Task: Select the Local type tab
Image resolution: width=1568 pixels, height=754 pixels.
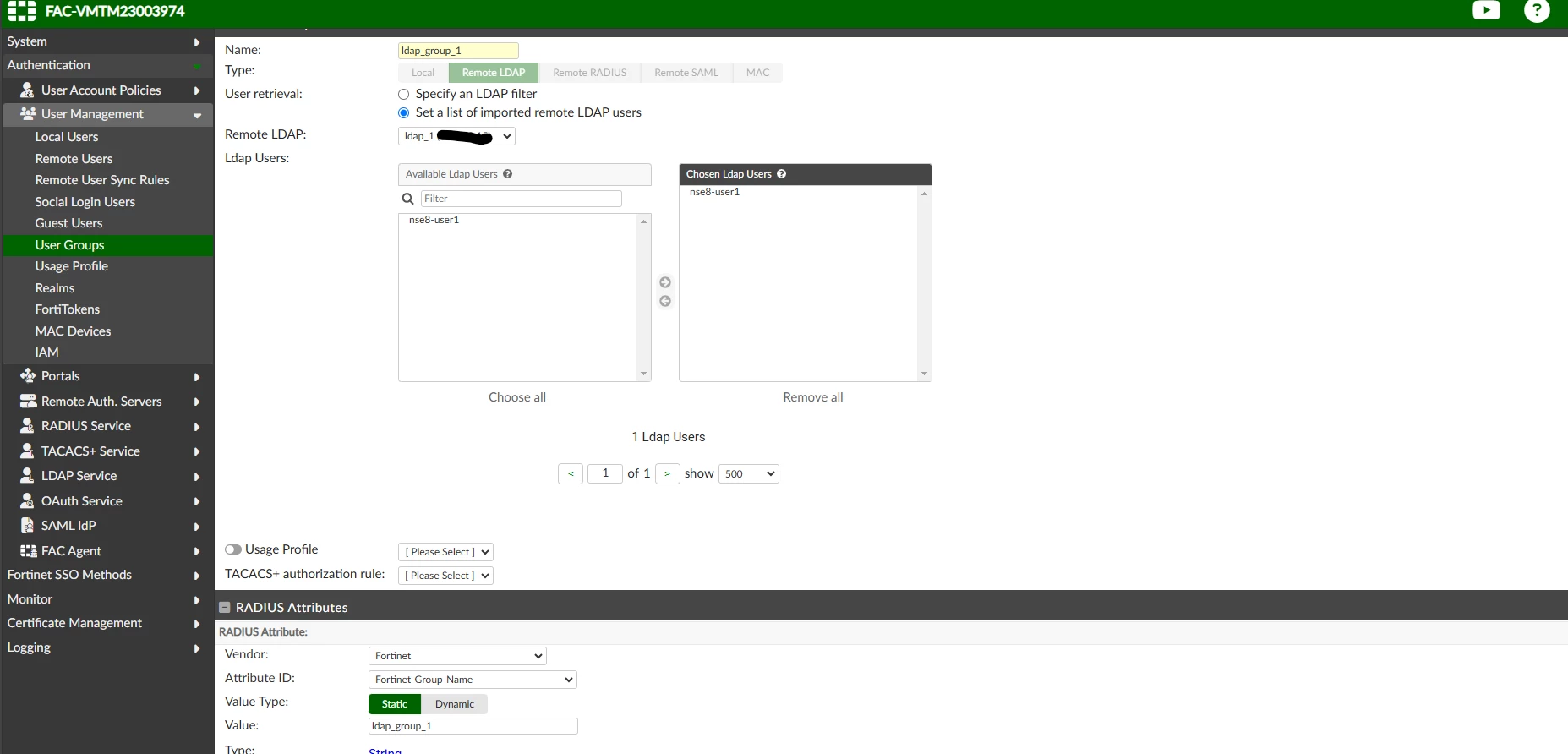Action: [423, 73]
